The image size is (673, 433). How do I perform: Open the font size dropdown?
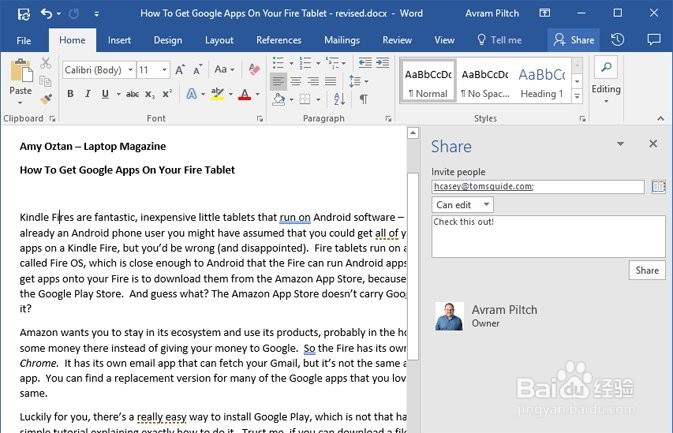click(x=164, y=70)
